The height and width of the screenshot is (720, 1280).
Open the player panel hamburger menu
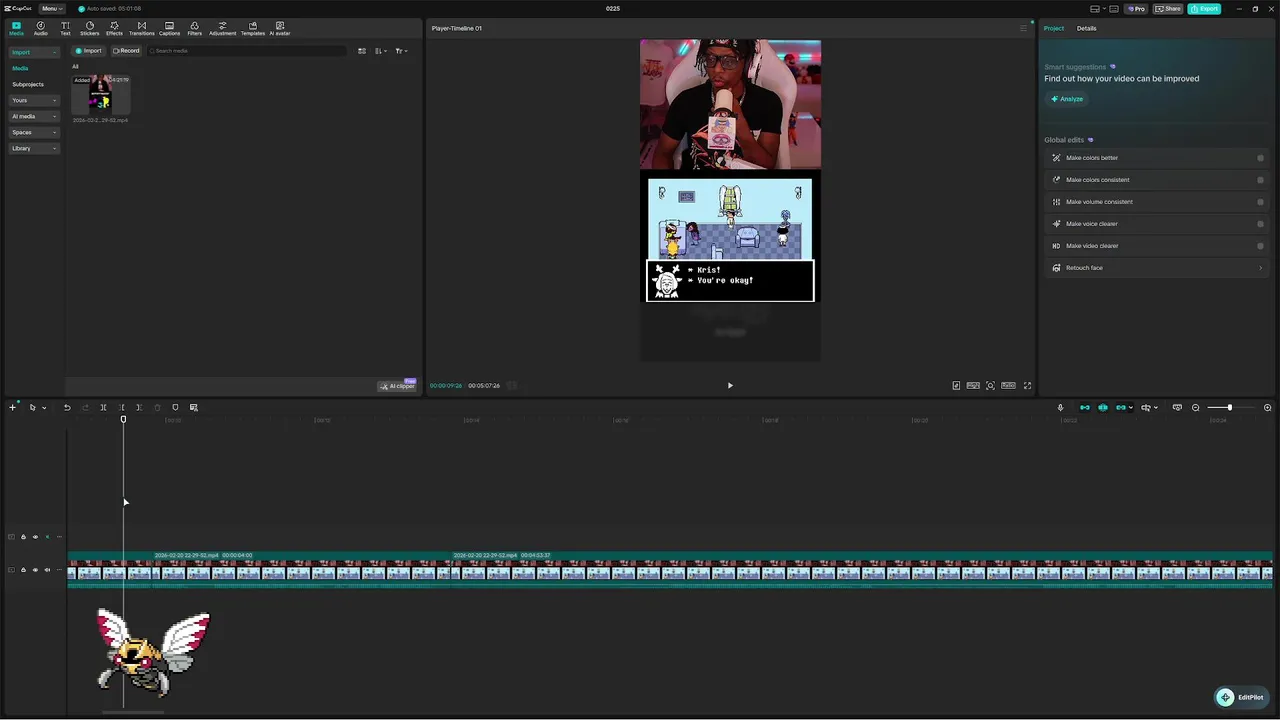[1022, 28]
